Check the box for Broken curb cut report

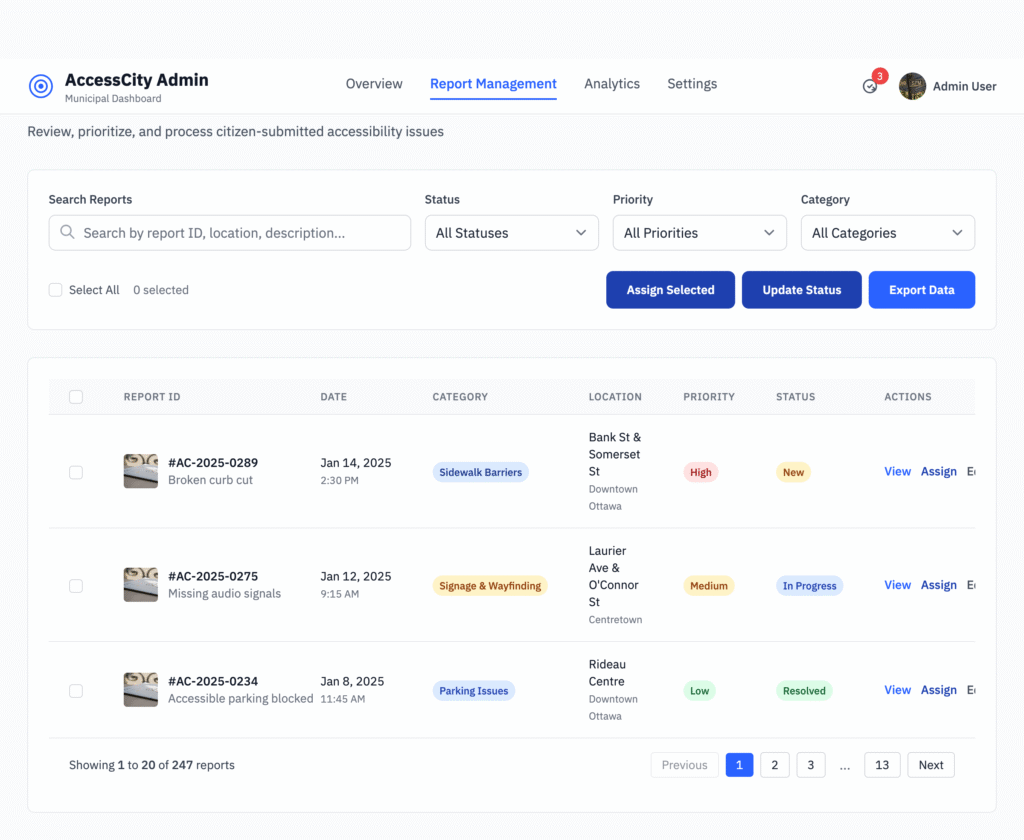click(76, 472)
